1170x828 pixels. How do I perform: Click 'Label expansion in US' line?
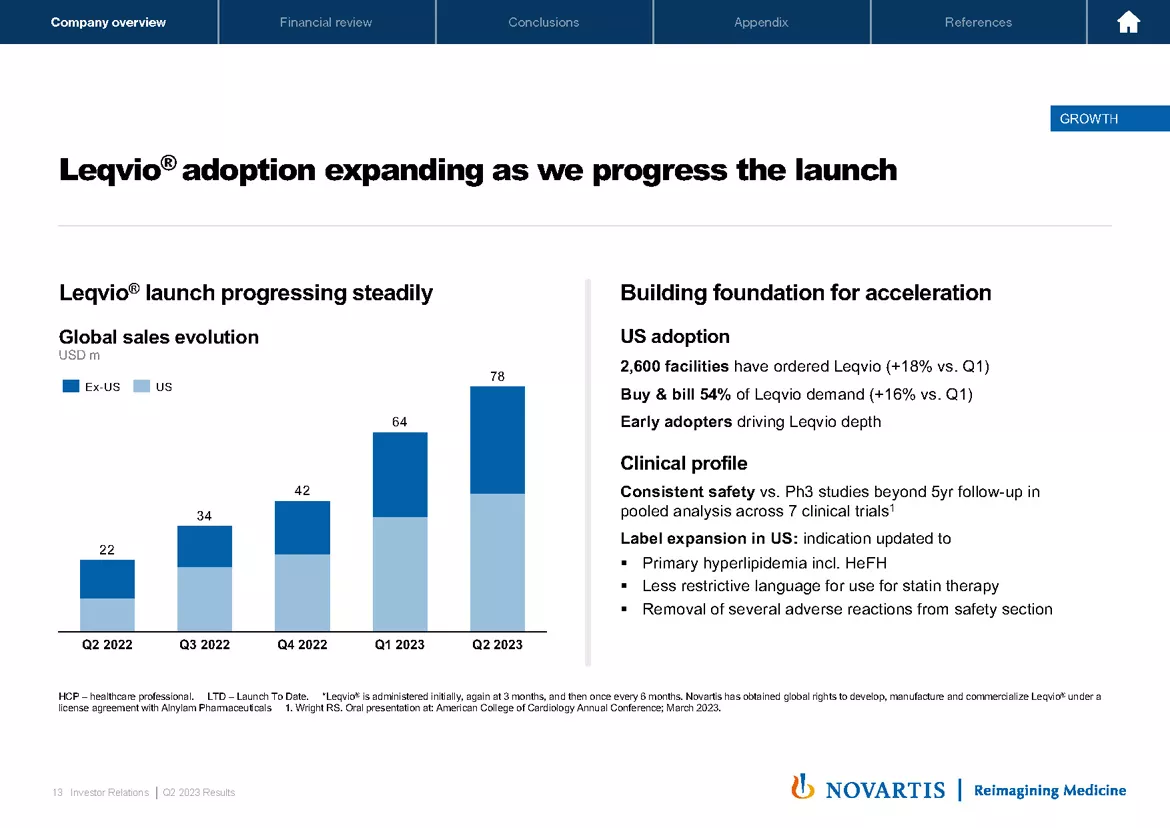[786, 539]
